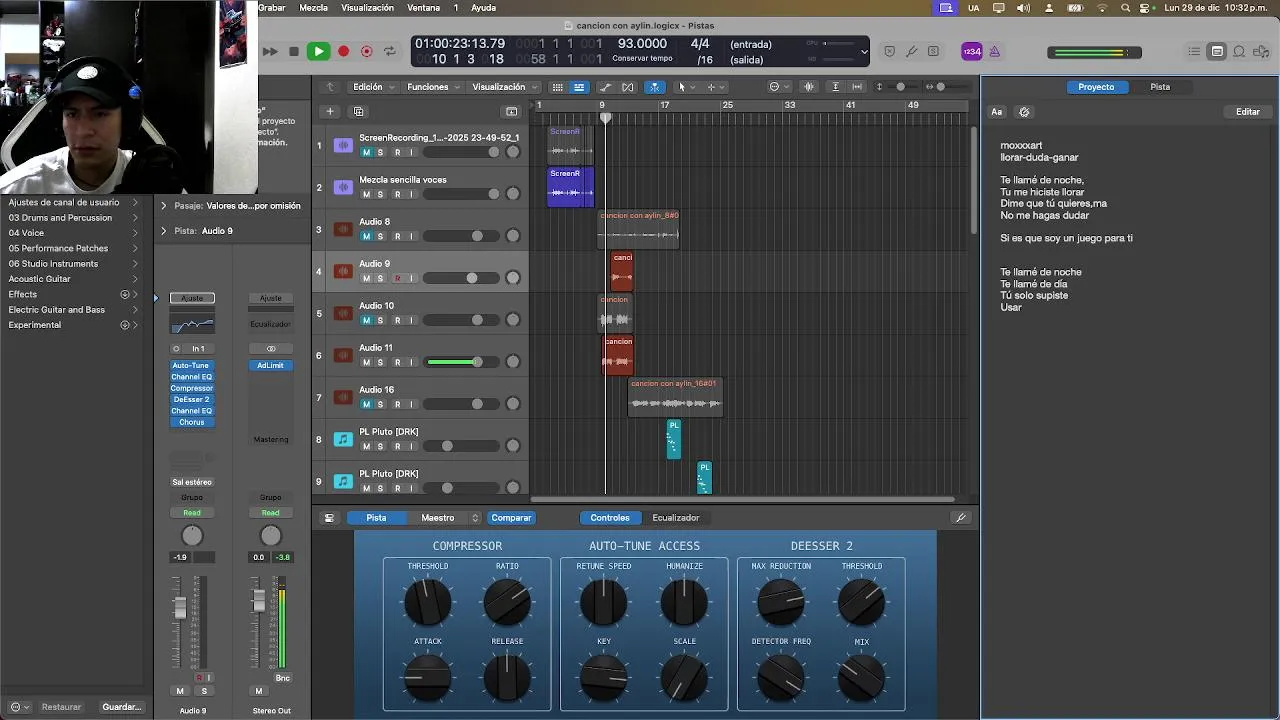This screenshot has height=720, width=1280.
Task: Click the Capture Recording button
Action: [x=367, y=51]
